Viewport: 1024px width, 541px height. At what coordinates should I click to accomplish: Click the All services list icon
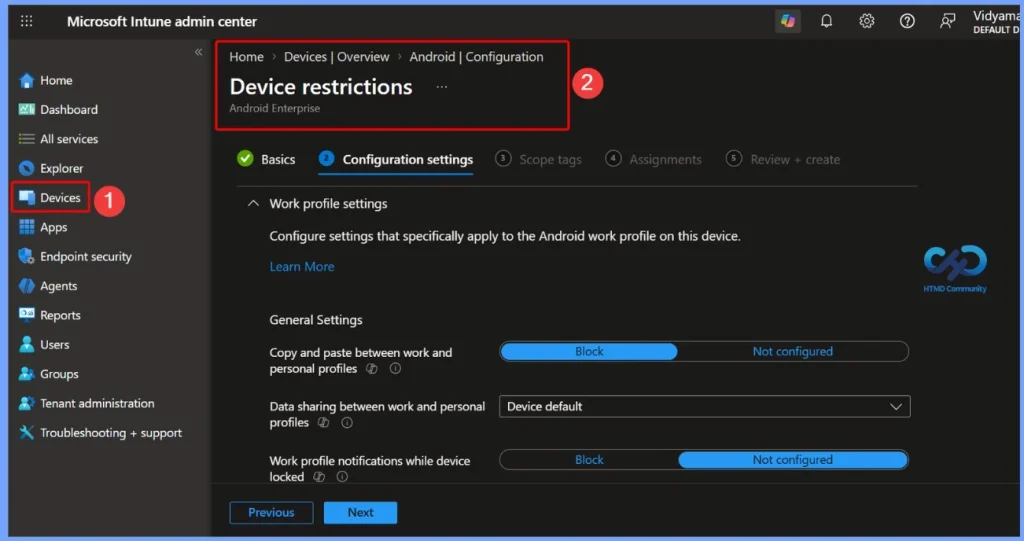pos(26,139)
